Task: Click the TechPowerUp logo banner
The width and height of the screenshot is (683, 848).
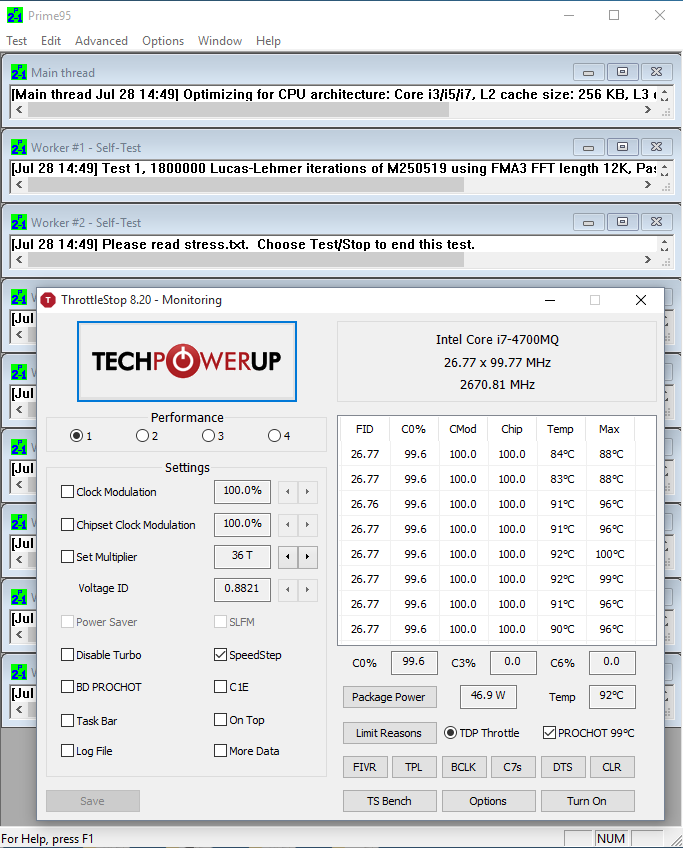Action: pos(187,361)
